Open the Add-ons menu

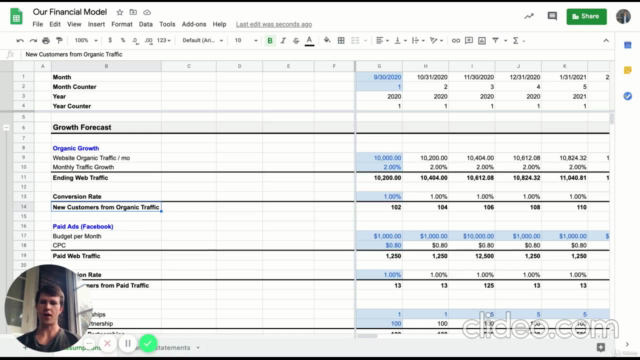(194, 24)
